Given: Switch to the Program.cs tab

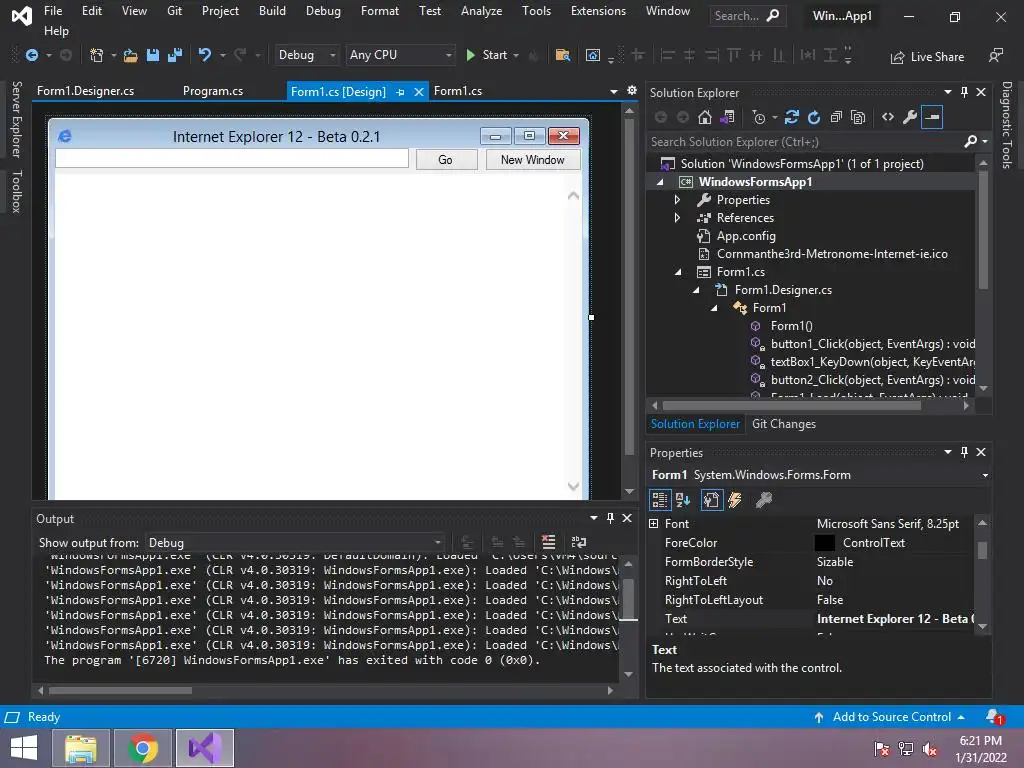Looking at the screenshot, I should tap(213, 91).
